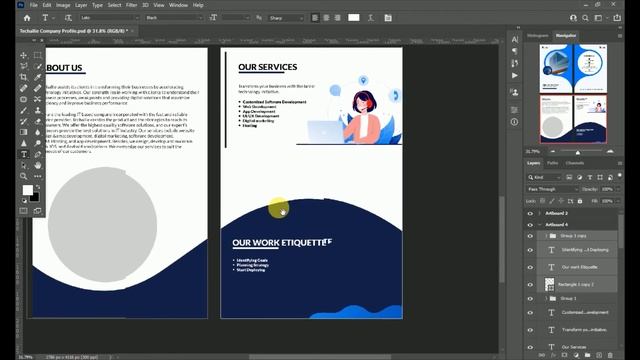Click the text color swatch in options bar
The height and width of the screenshot is (360, 640).
(354, 18)
